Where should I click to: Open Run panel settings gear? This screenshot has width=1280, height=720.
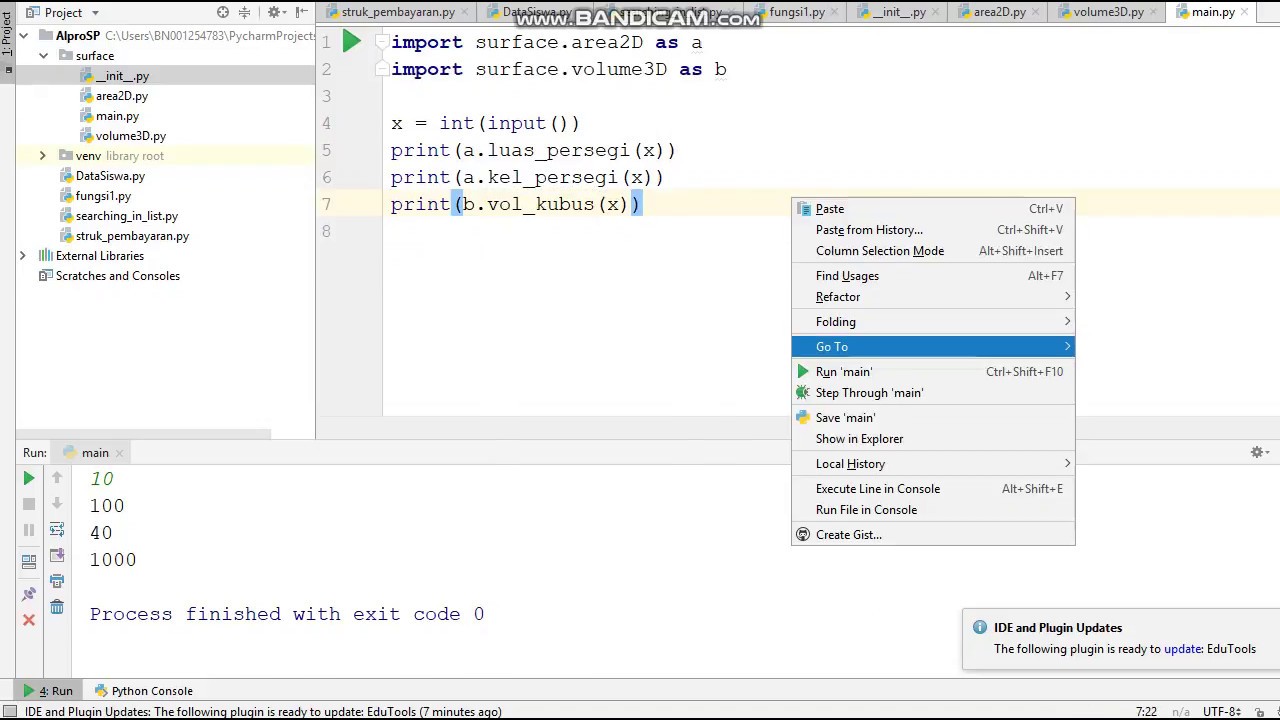[1257, 453]
